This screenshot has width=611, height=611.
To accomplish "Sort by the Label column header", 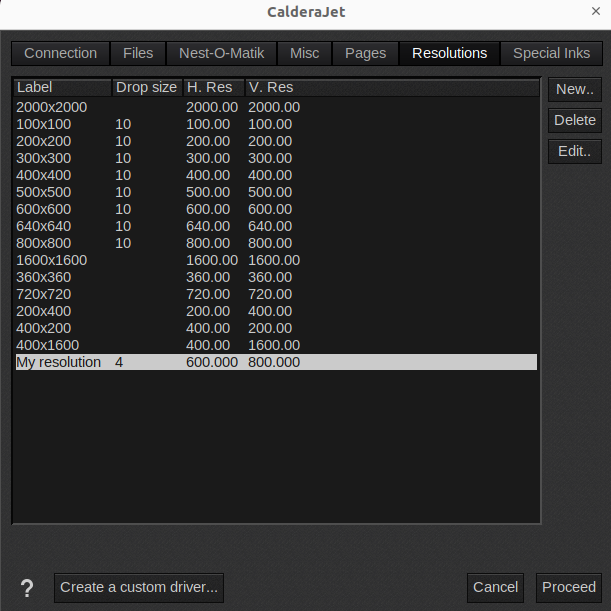I will point(63,87).
